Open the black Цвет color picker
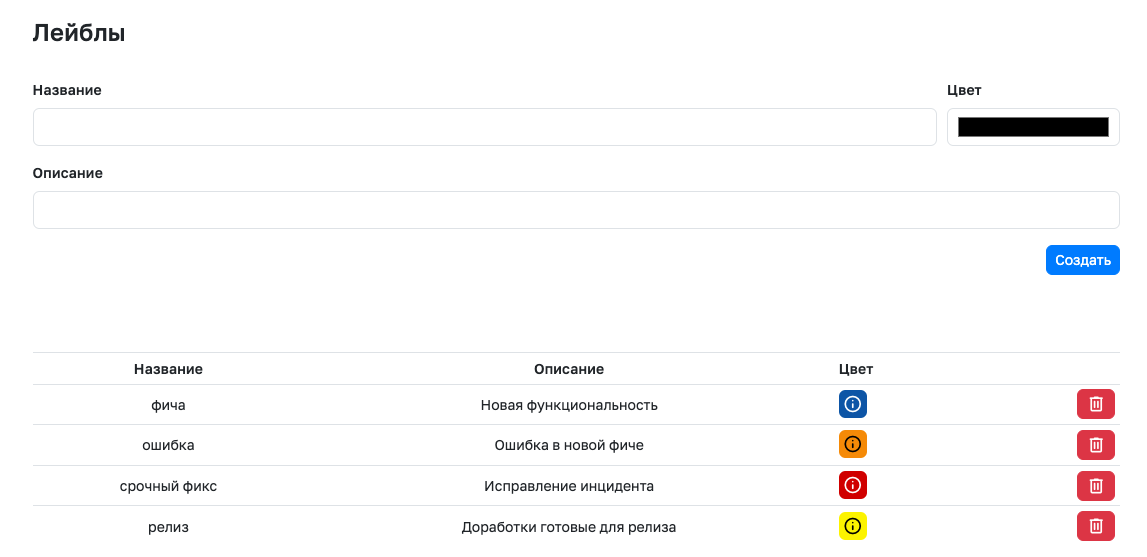 pos(1033,127)
